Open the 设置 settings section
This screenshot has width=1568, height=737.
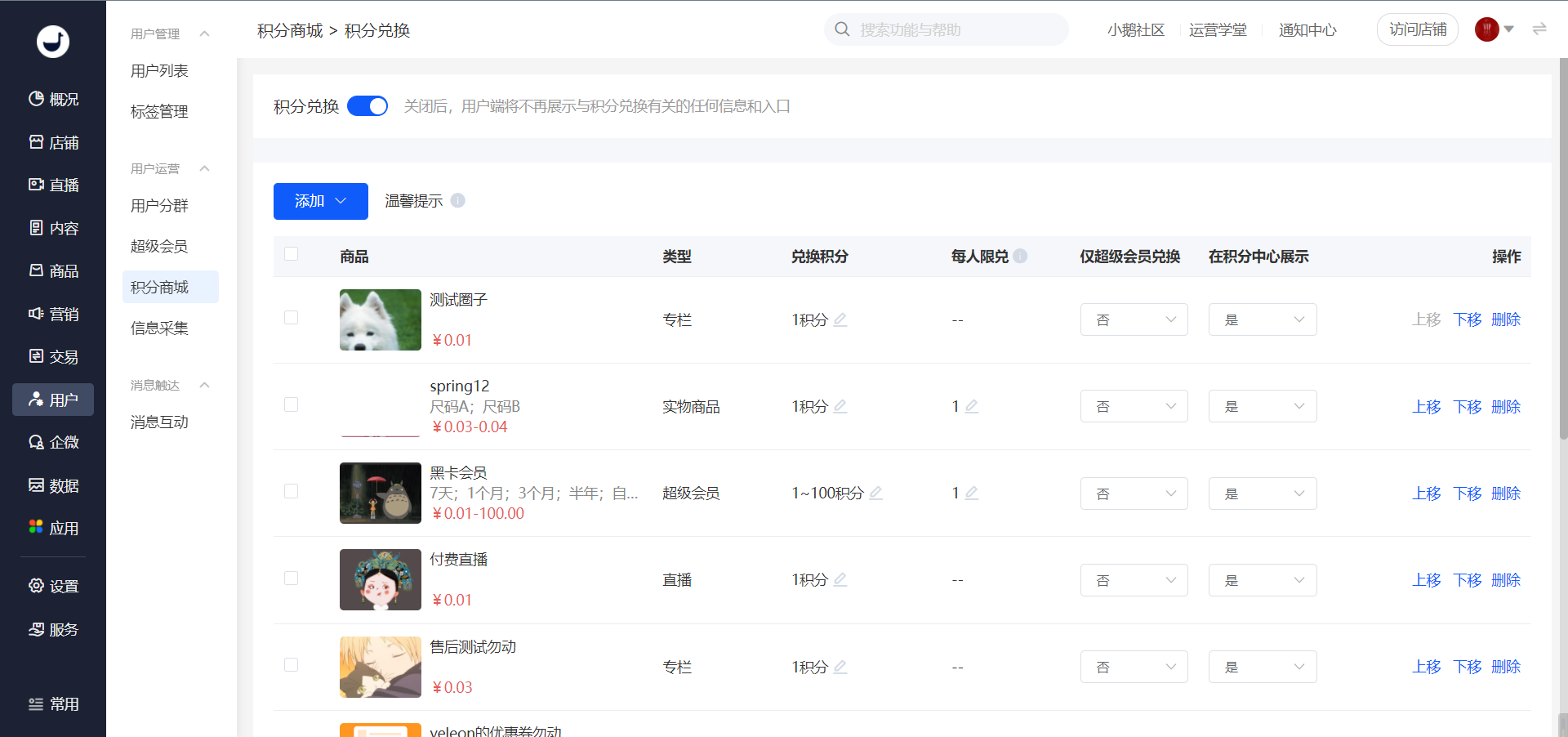click(x=53, y=586)
